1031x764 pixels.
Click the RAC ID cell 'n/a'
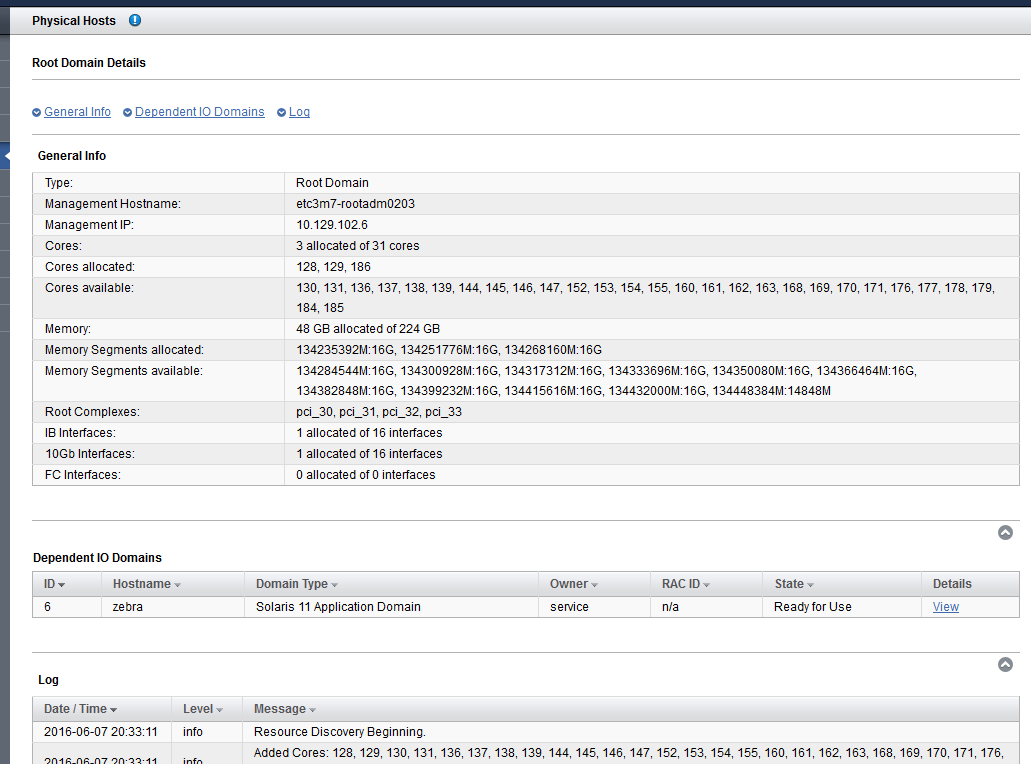670,607
